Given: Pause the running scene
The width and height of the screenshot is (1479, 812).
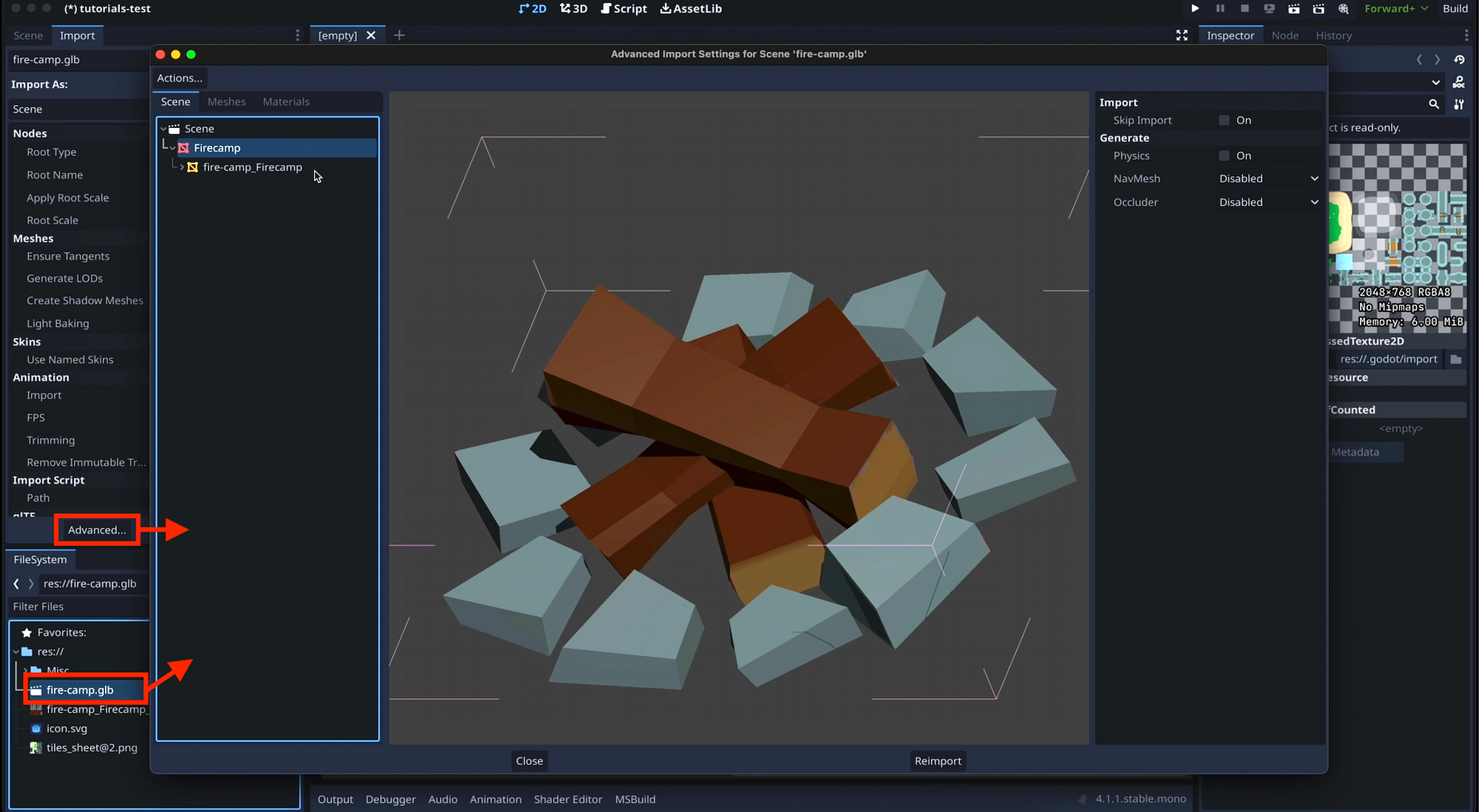Looking at the screenshot, I should (1220, 8).
